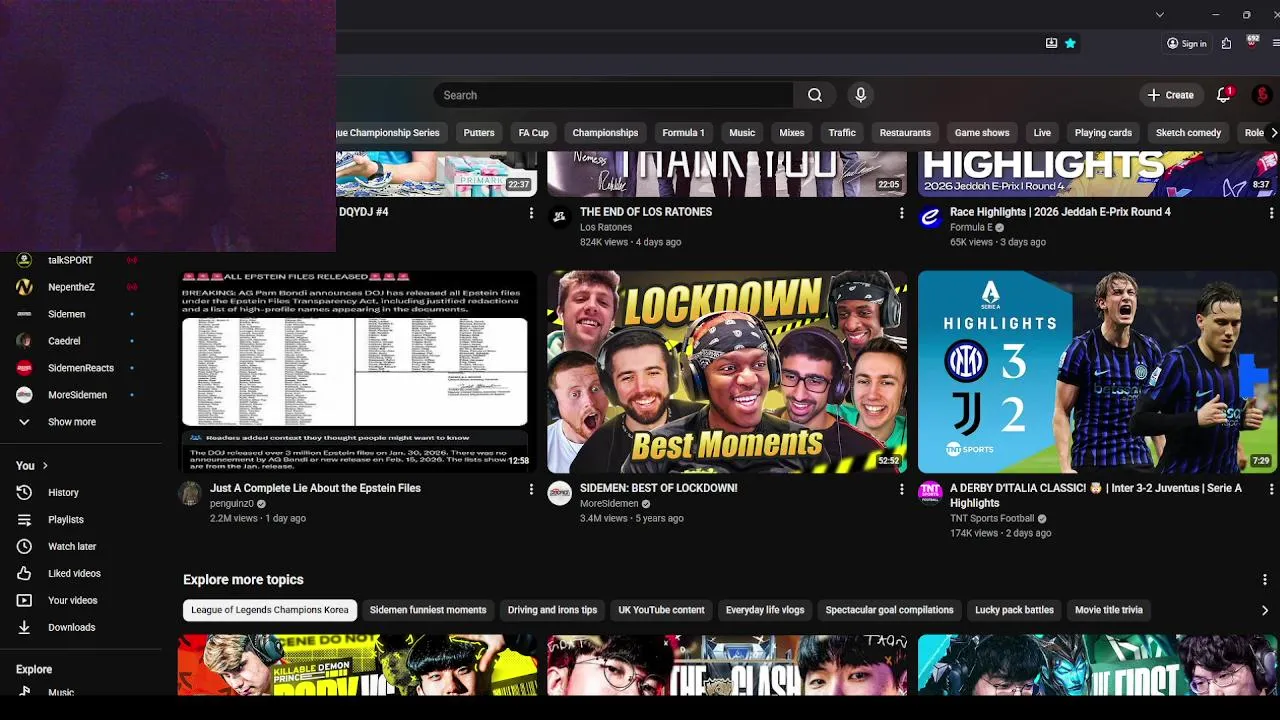Play the Epstein files released thumbnail
This screenshot has height=720, width=1280.
click(357, 371)
